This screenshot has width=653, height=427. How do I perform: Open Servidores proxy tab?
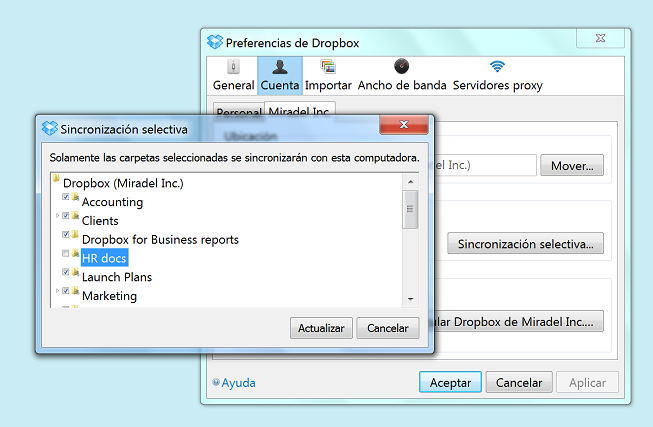(498, 75)
